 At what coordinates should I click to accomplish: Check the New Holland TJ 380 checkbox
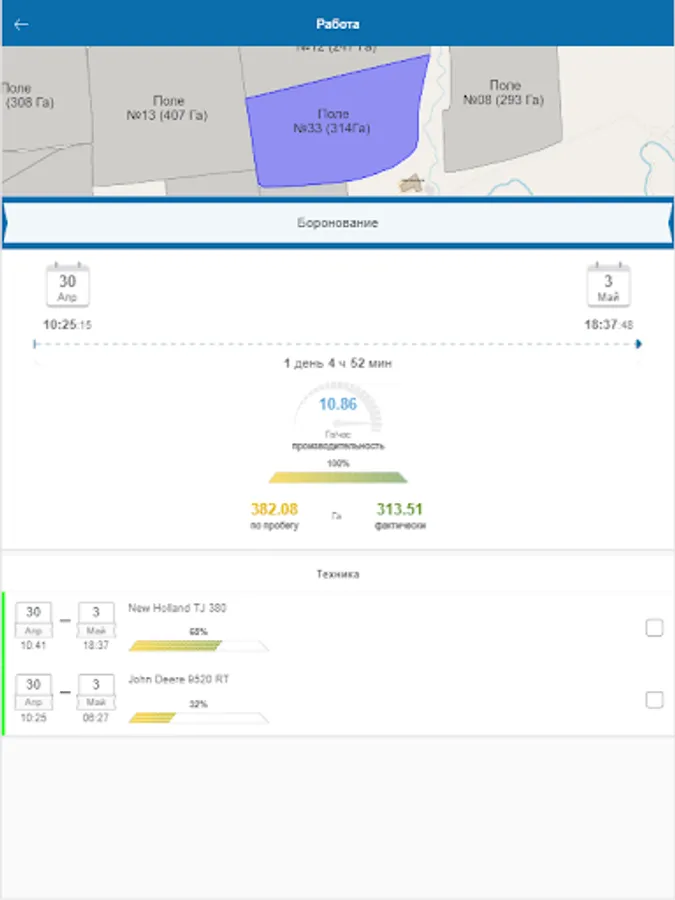[x=654, y=628]
